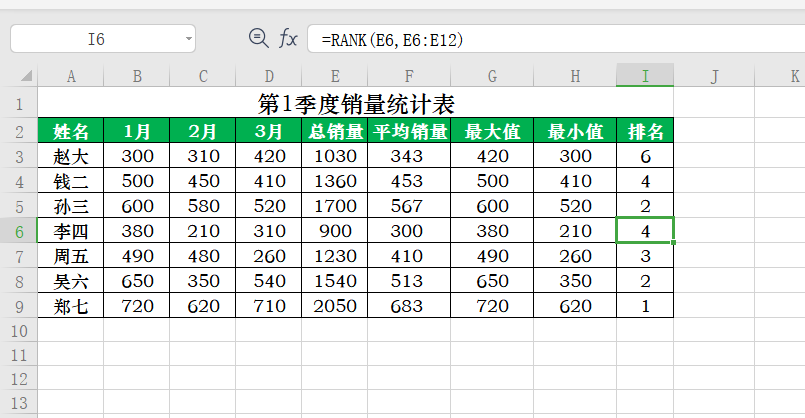805x418 pixels.
Task: Click 孙三's 2月 value 580
Action: click(x=203, y=206)
